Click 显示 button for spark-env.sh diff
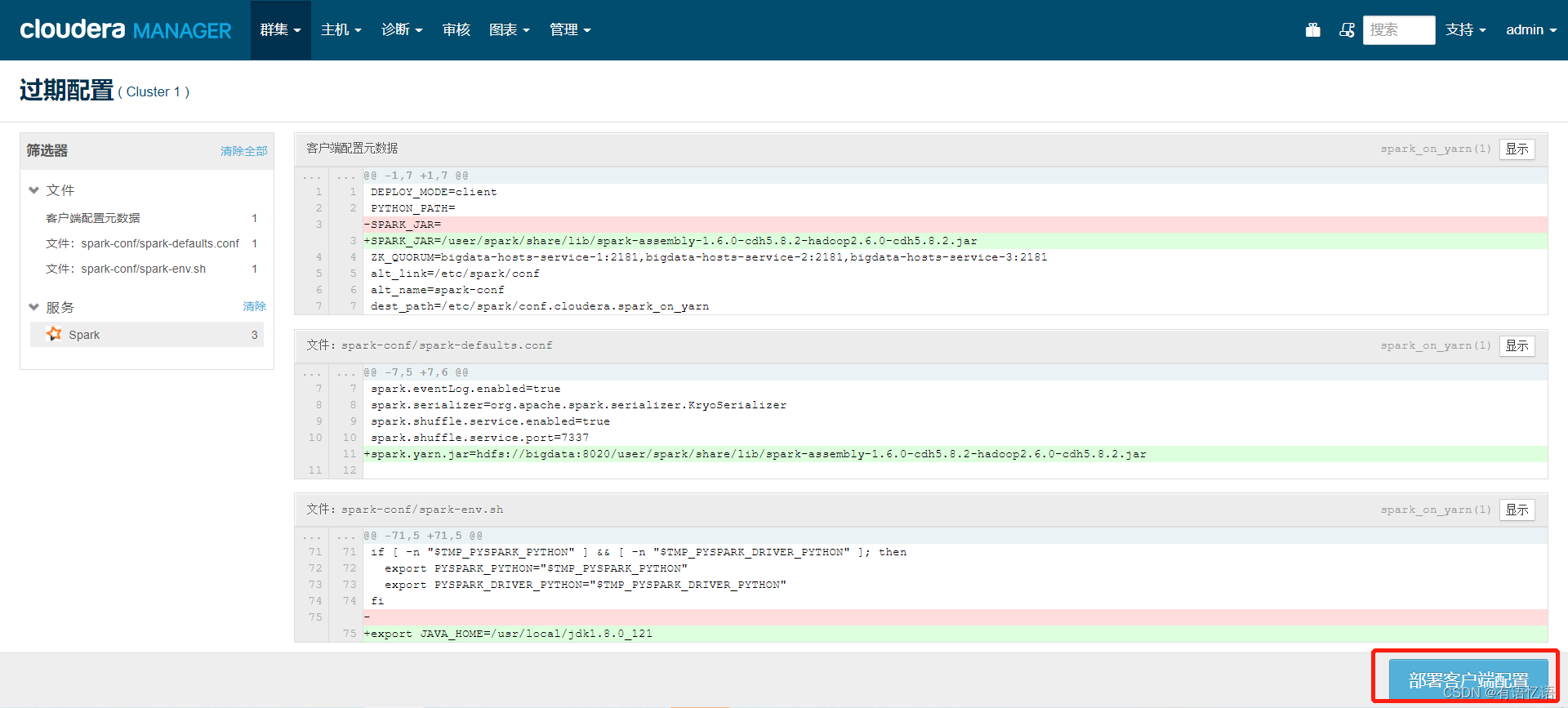The width and height of the screenshot is (1568, 708). 1517,510
